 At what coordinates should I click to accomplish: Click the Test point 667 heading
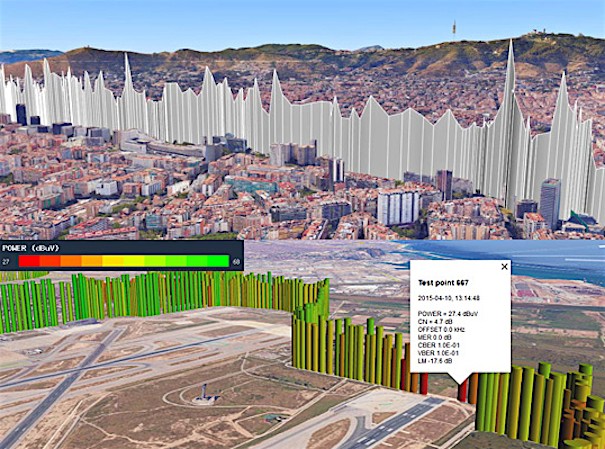tap(443, 282)
